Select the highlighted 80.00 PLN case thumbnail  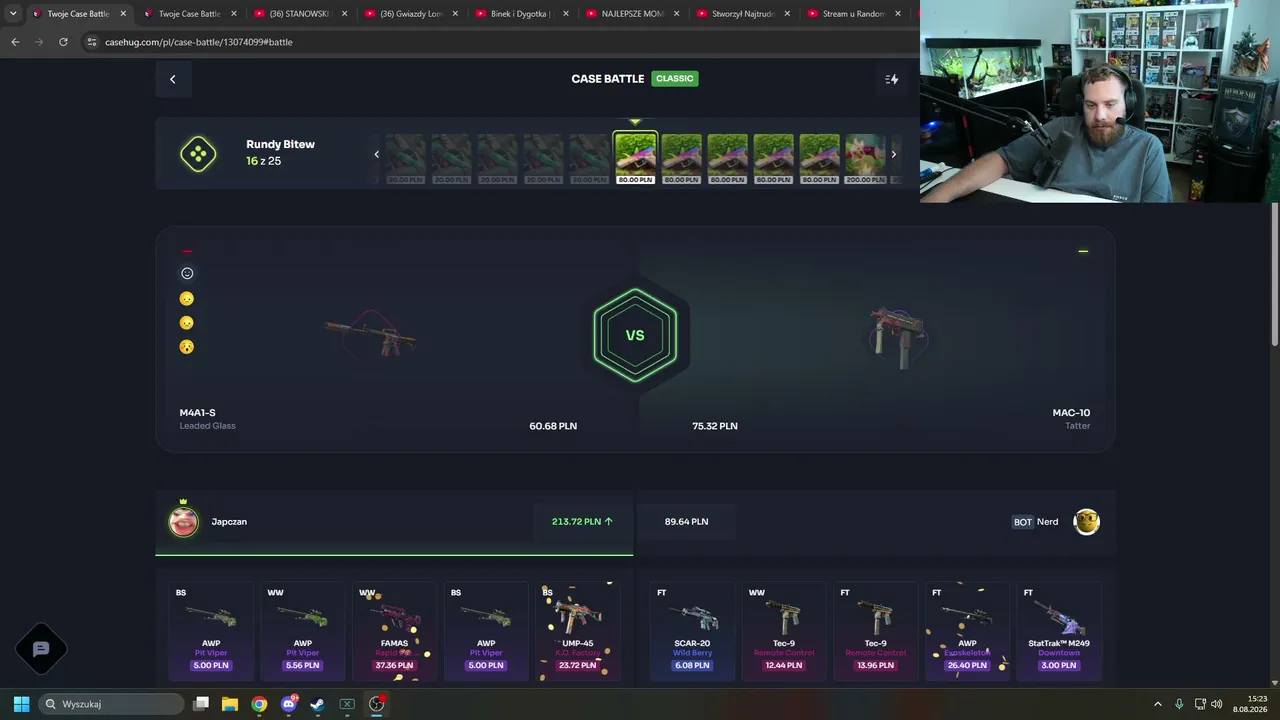coord(635,159)
